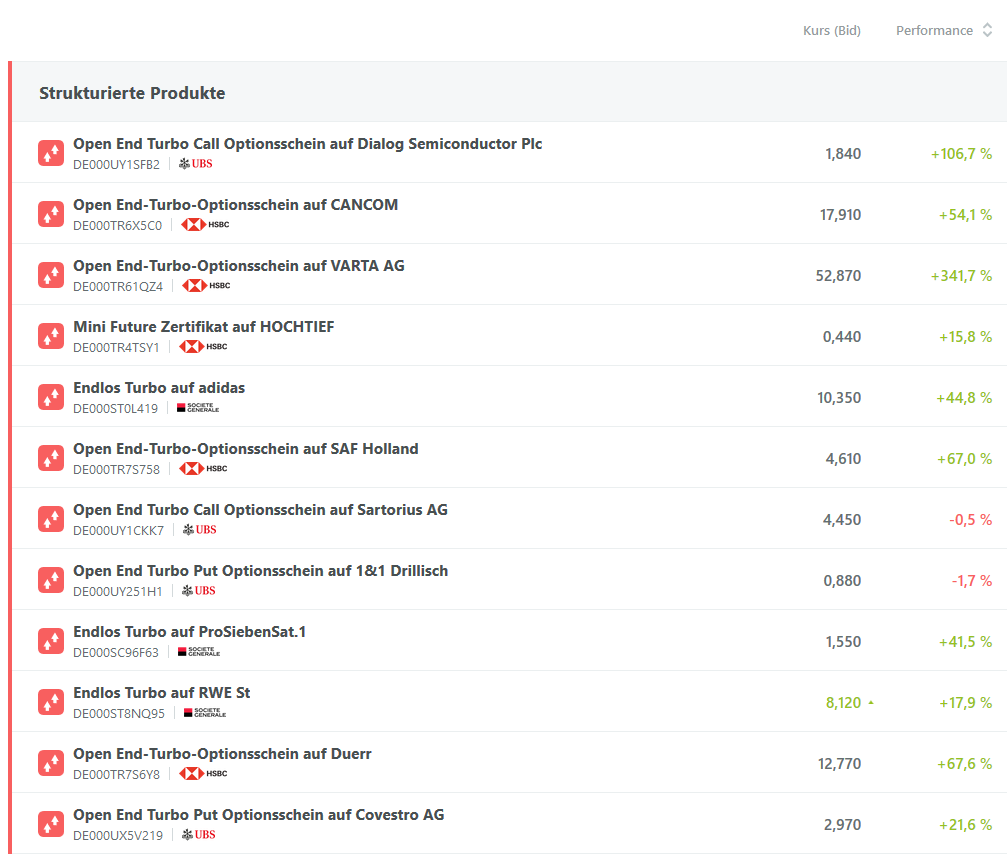Click the Performance column header
Viewport: 1007px width, 854px height.
pyautogui.click(x=934, y=31)
